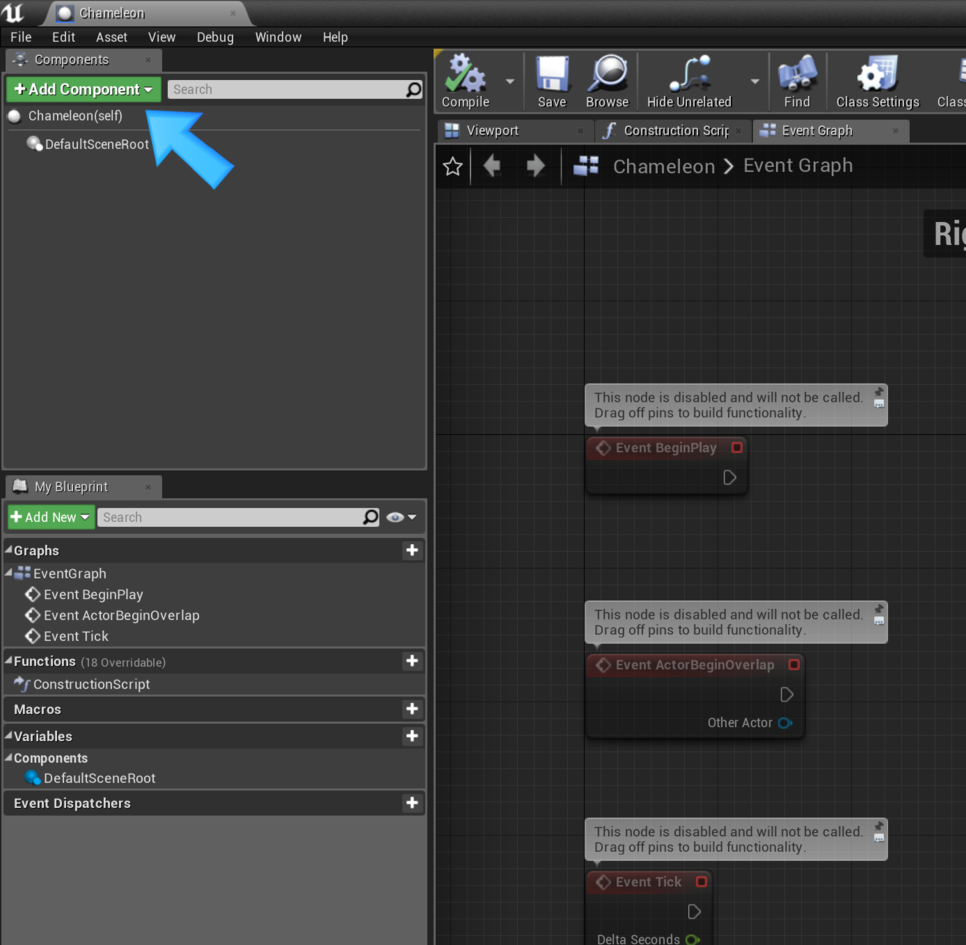This screenshot has width=966, height=945.
Task: Switch to the Viewport tab
Action: [514, 131]
